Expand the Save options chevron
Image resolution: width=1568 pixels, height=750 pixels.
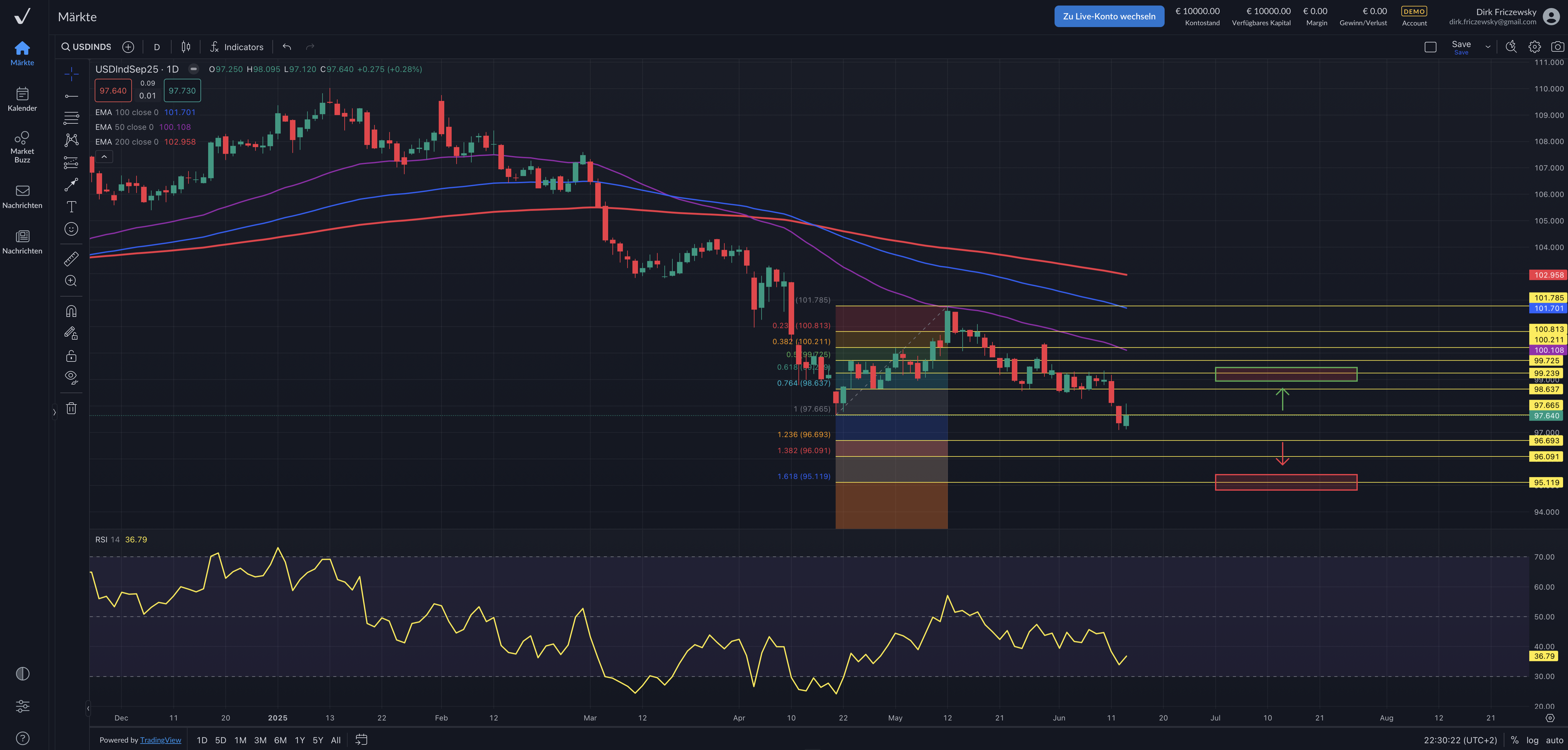[1488, 46]
